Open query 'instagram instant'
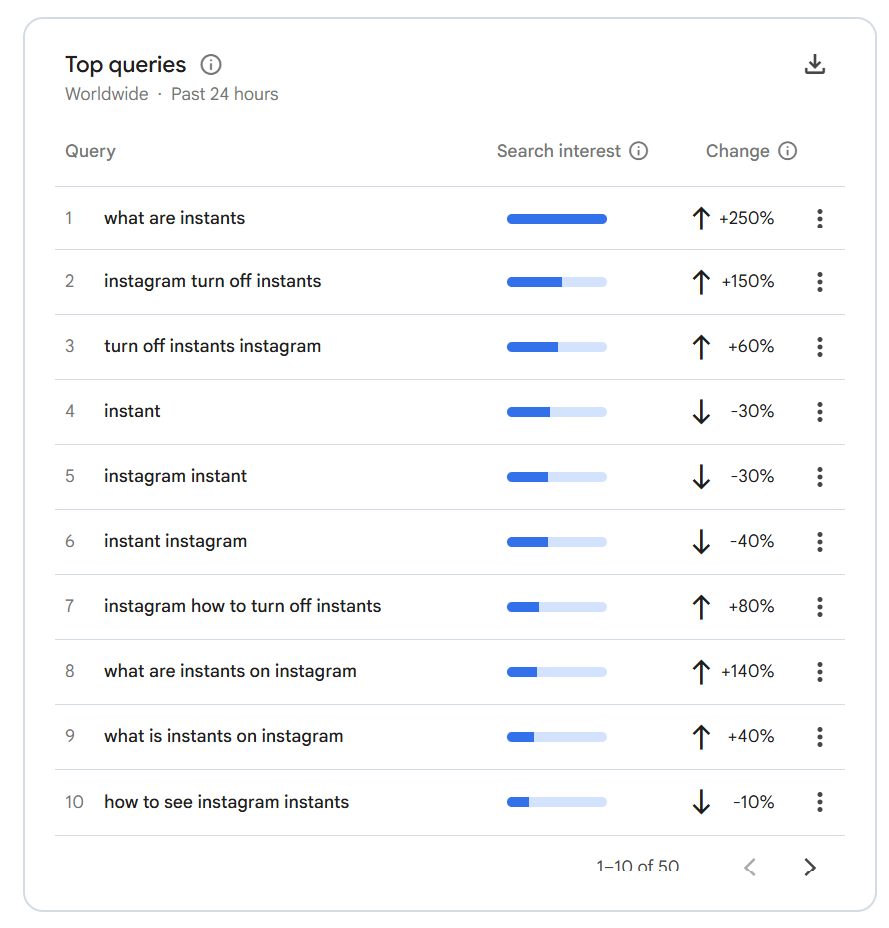 (x=175, y=476)
